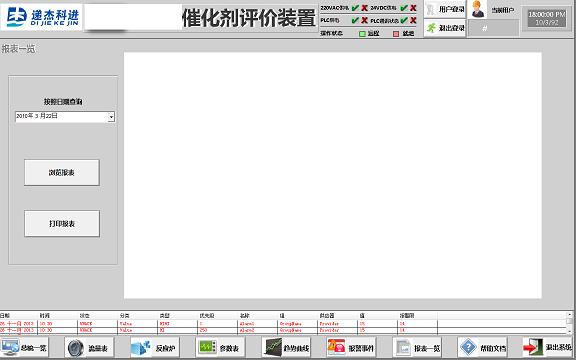The image size is (576, 360).
Task: Open the 帮助文档 help document
Action: click(x=482, y=347)
